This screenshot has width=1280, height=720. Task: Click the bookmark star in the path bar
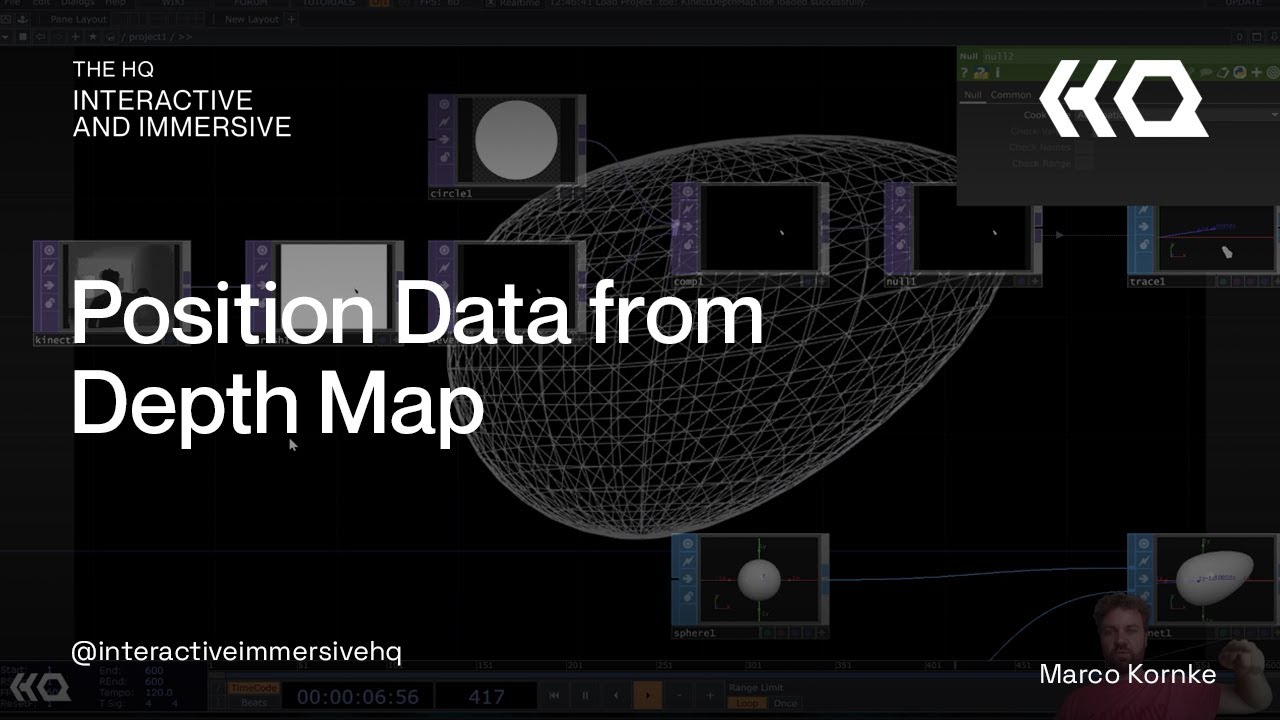93,37
